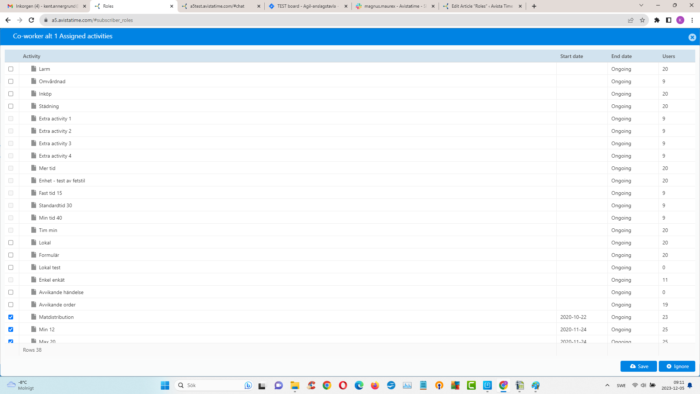Open File Explorer from the taskbar
Viewport: 700px width, 394px height.
click(x=295, y=385)
